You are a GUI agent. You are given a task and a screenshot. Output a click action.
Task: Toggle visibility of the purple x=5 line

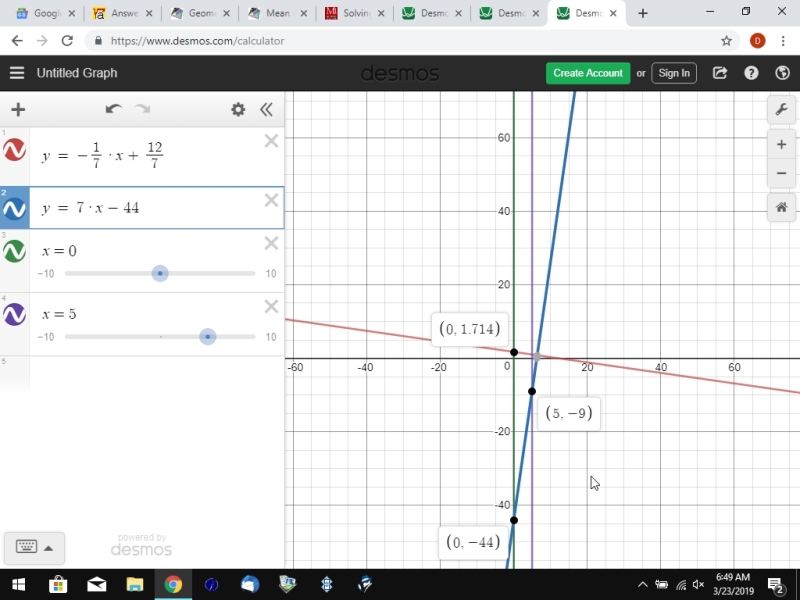tap(14, 314)
